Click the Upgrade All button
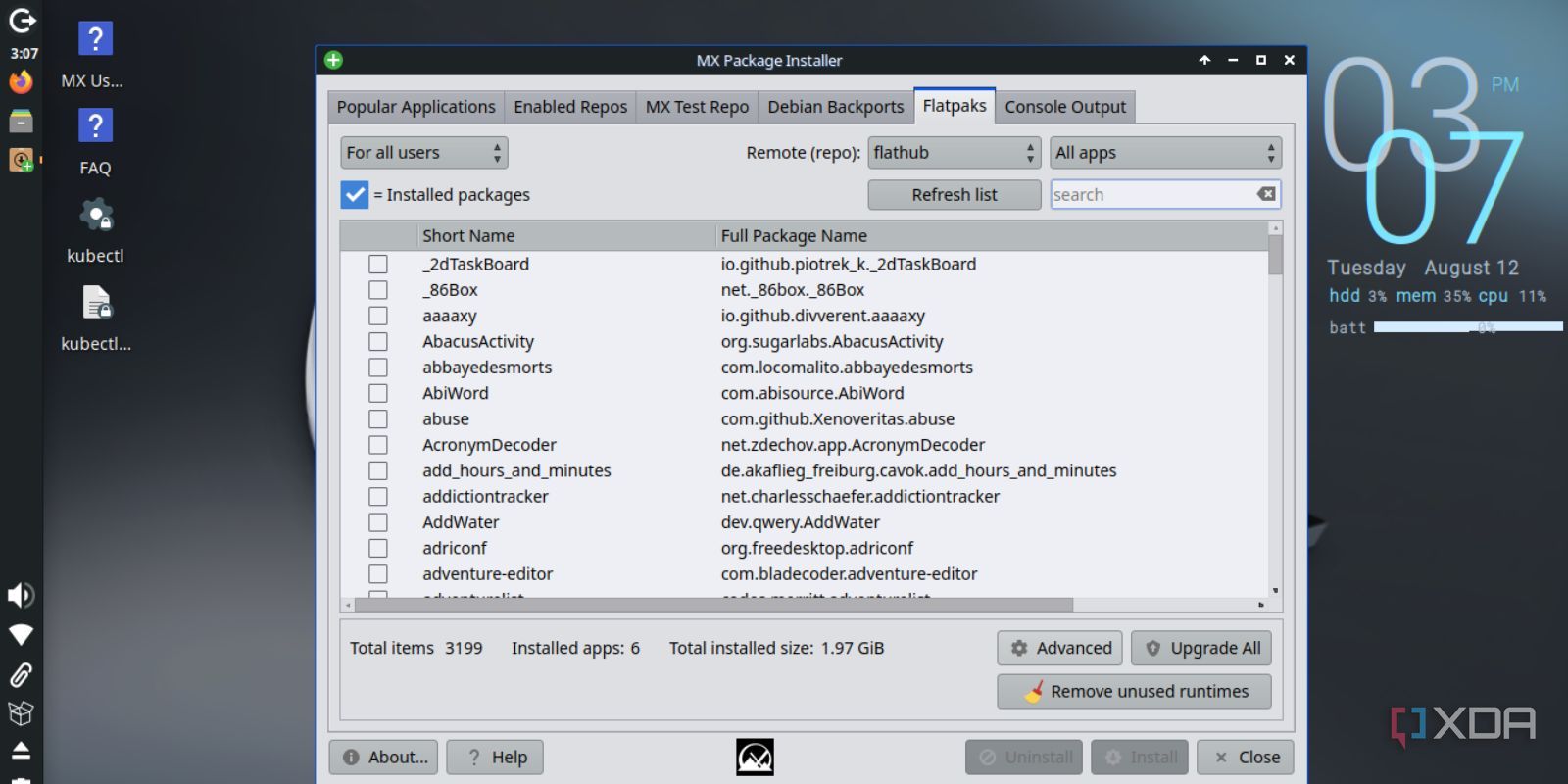The height and width of the screenshot is (784, 1568). coord(1201,648)
